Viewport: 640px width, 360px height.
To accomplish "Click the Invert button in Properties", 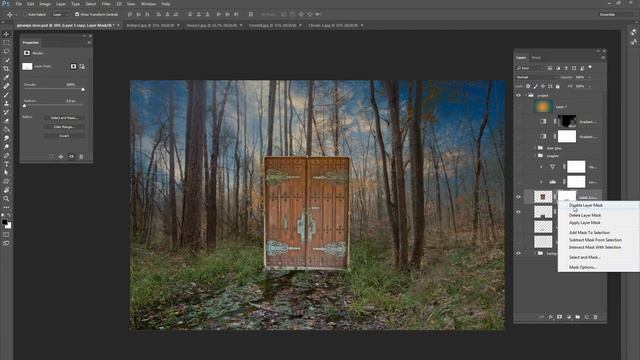I will point(64,136).
